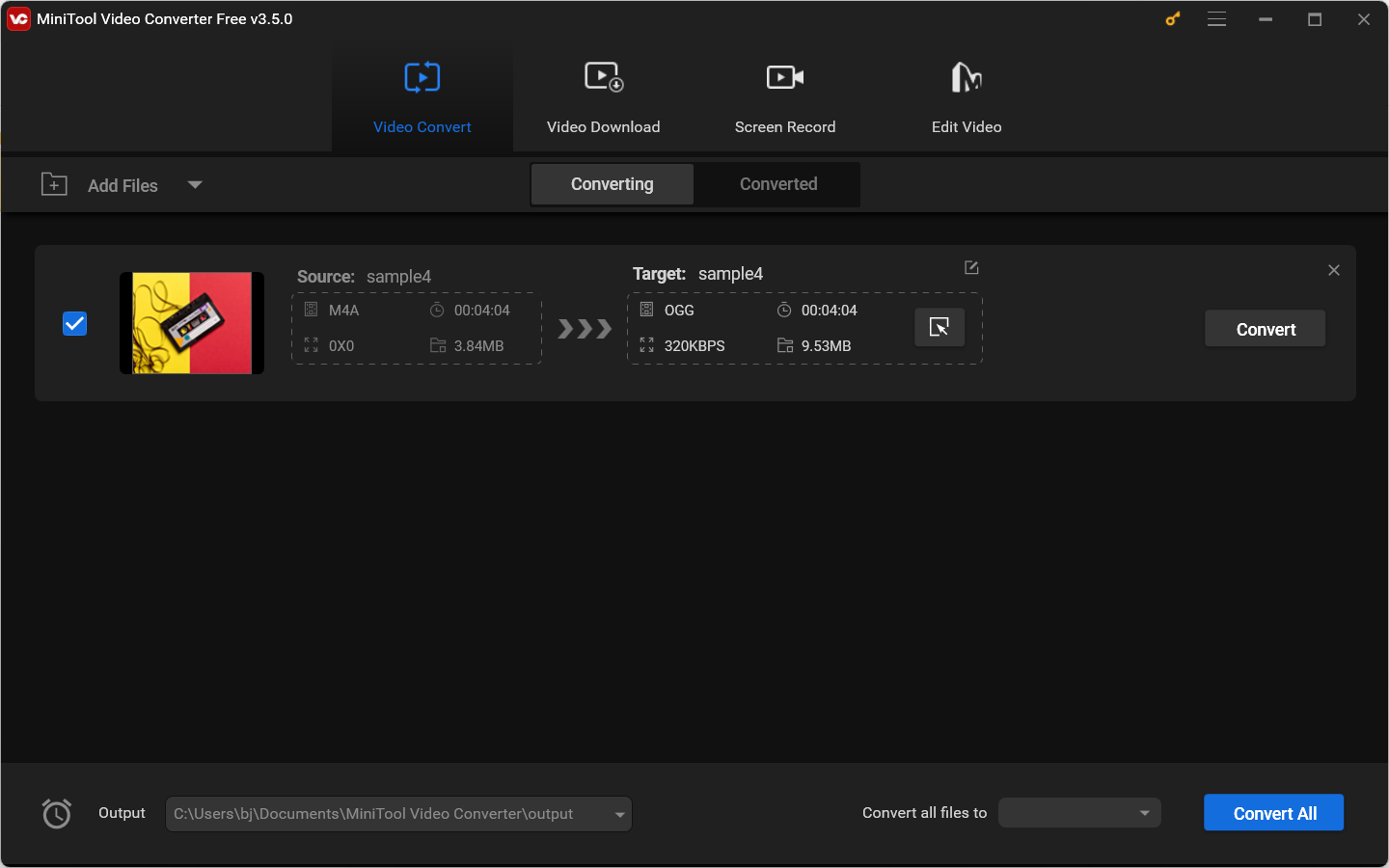
Task: Maximize the MiniTool window
Action: coord(1315,19)
